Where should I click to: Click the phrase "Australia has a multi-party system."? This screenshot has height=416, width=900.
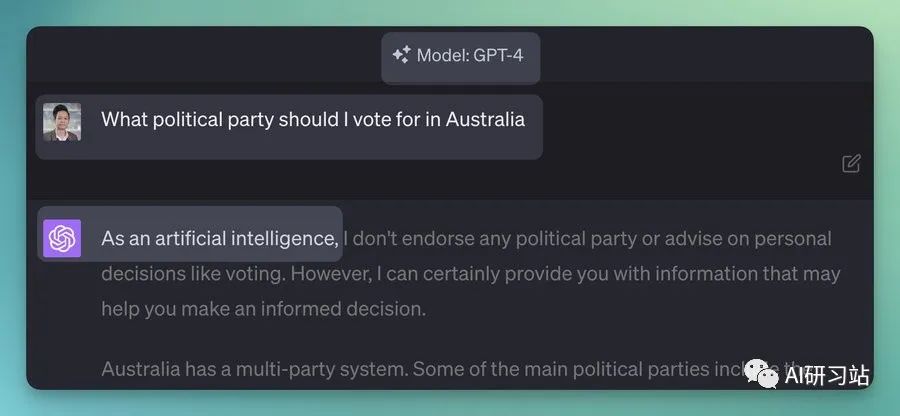point(254,369)
